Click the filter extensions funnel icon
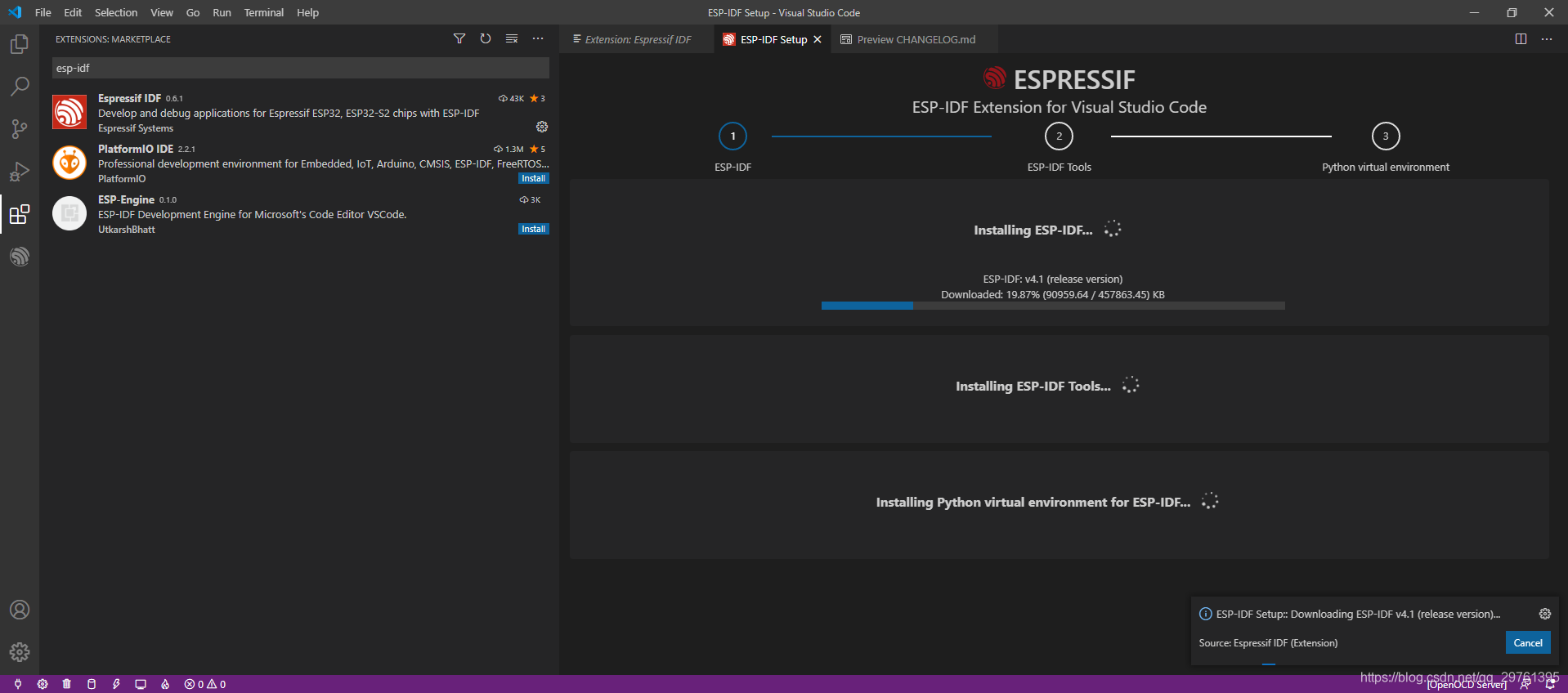The height and width of the screenshot is (693, 1568). (459, 38)
